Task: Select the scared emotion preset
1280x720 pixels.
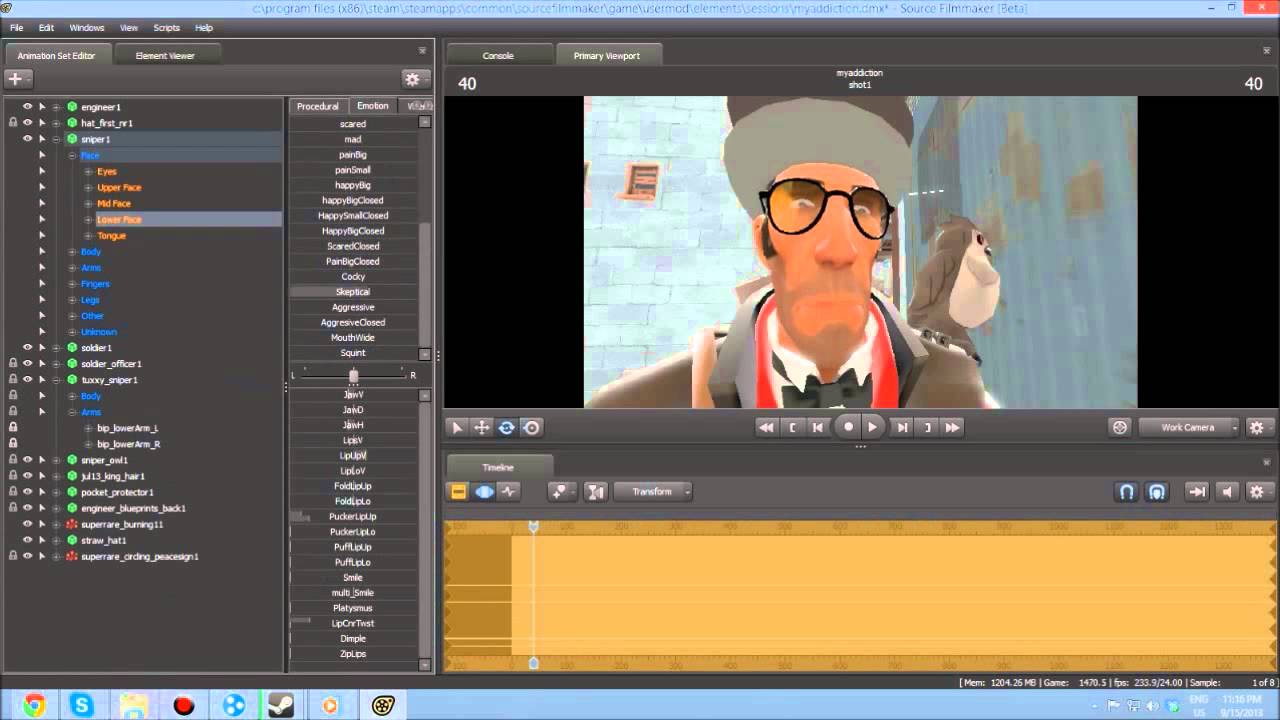Action: pyautogui.click(x=353, y=124)
